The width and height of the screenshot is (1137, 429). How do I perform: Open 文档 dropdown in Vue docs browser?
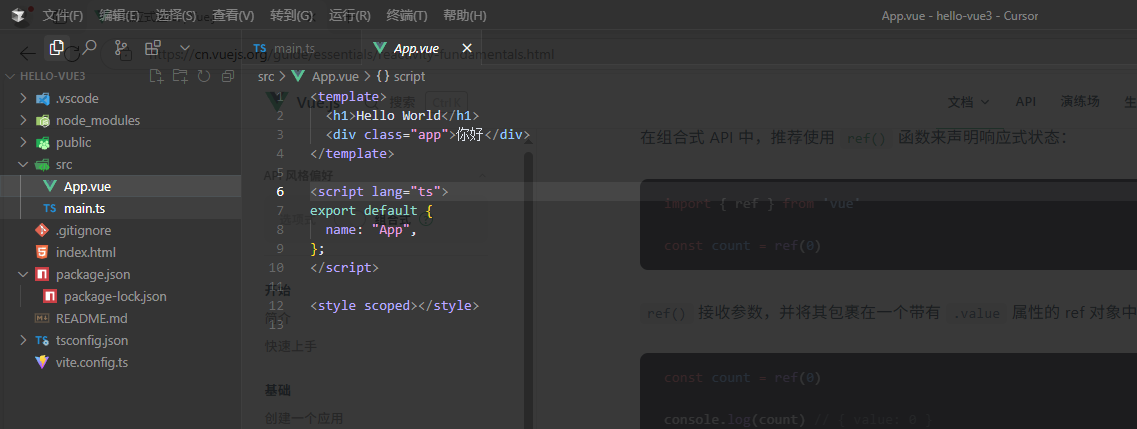tap(969, 101)
